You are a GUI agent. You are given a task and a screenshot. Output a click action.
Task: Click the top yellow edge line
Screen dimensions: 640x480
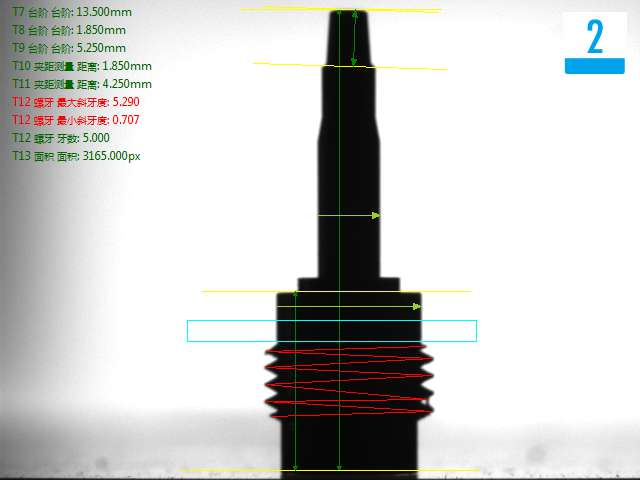340,10
